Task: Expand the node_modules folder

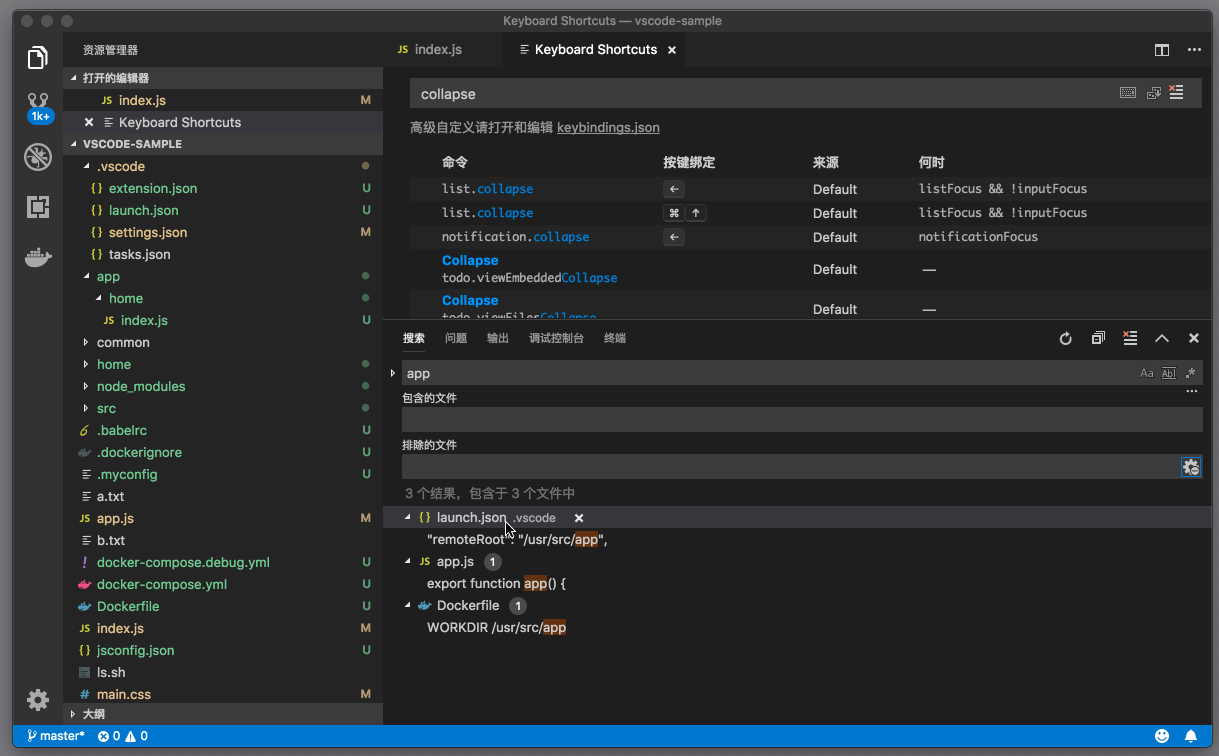Action: pyautogui.click(x=140, y=386)
